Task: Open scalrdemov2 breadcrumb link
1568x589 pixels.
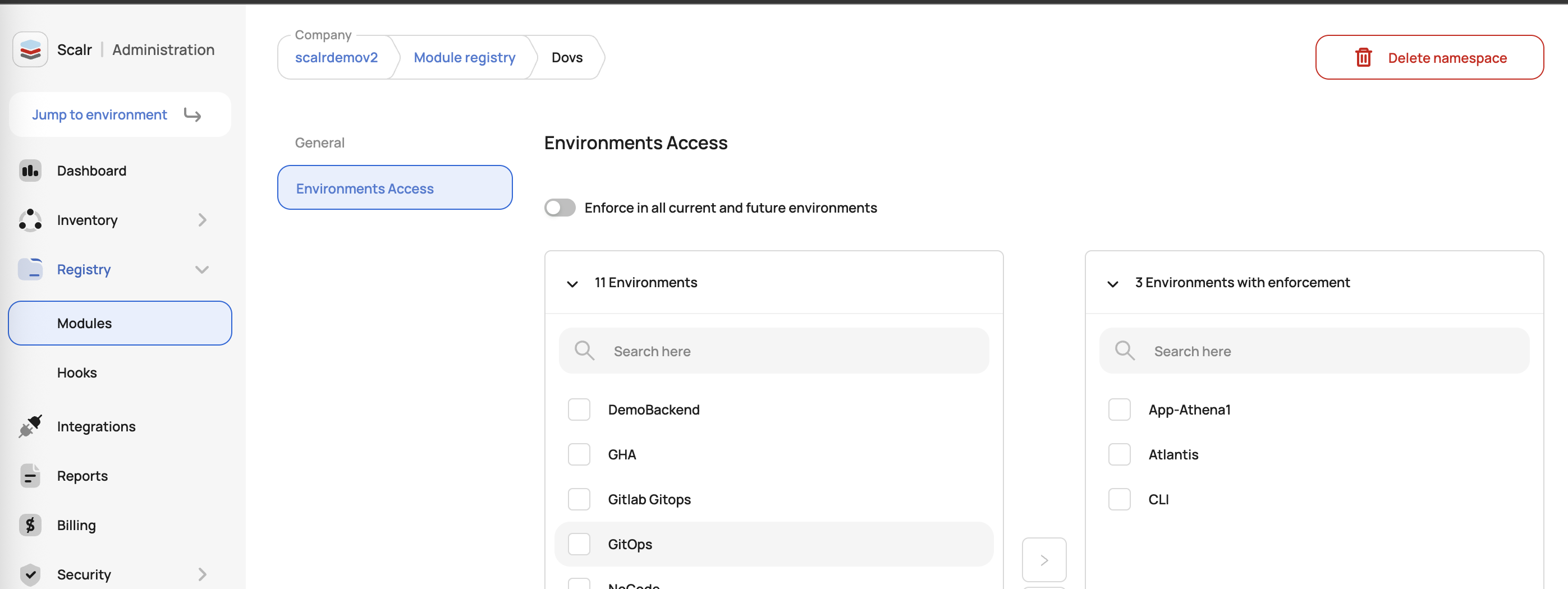Action: click(336, 57)
